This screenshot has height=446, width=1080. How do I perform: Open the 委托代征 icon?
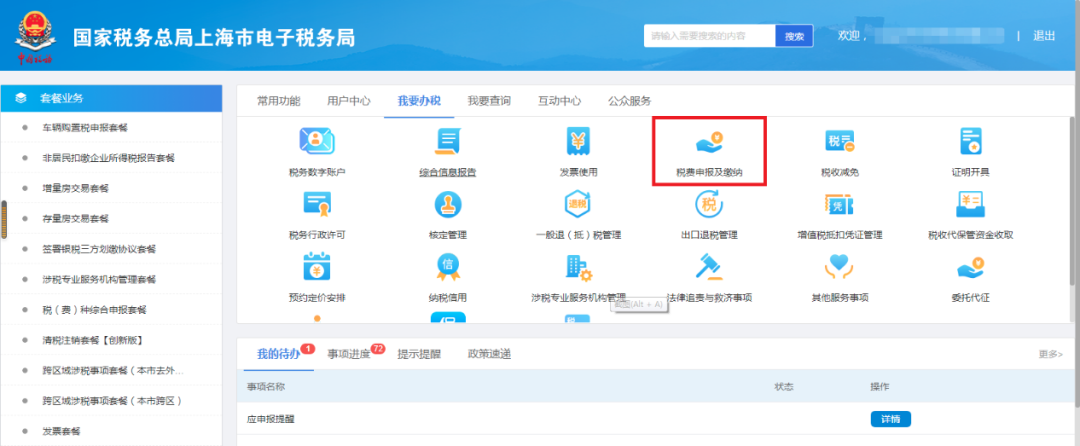970,267
